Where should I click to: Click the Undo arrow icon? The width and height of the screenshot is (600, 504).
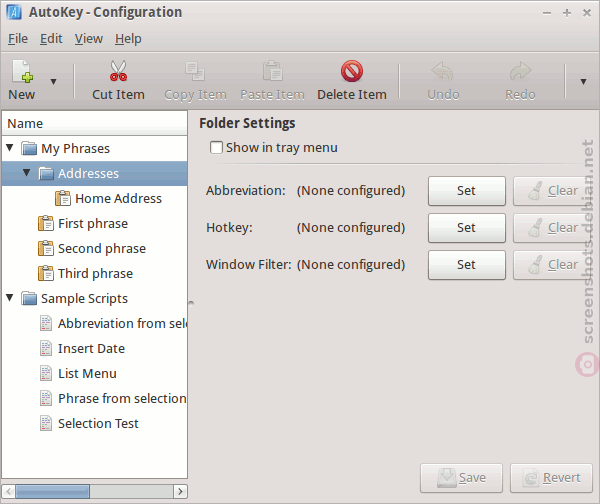point(443,71)
